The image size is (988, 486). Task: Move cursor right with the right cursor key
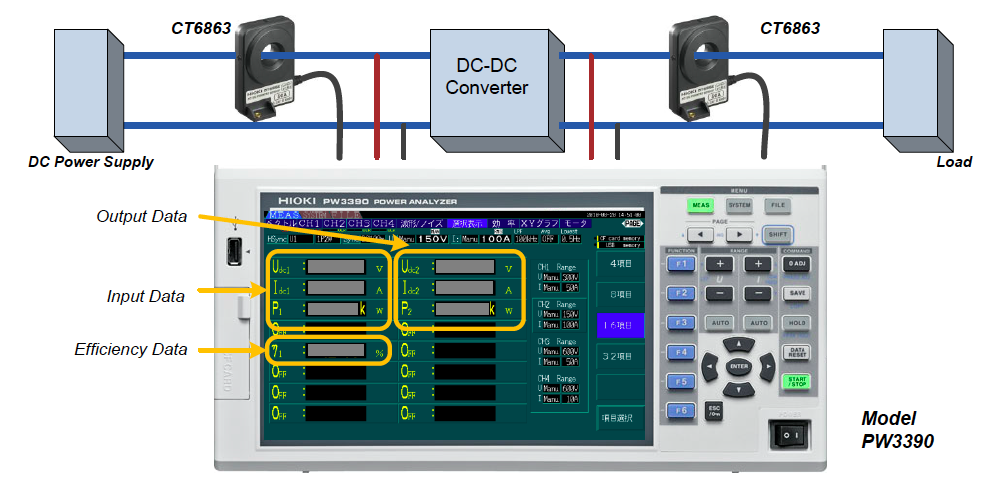point(767,366)
